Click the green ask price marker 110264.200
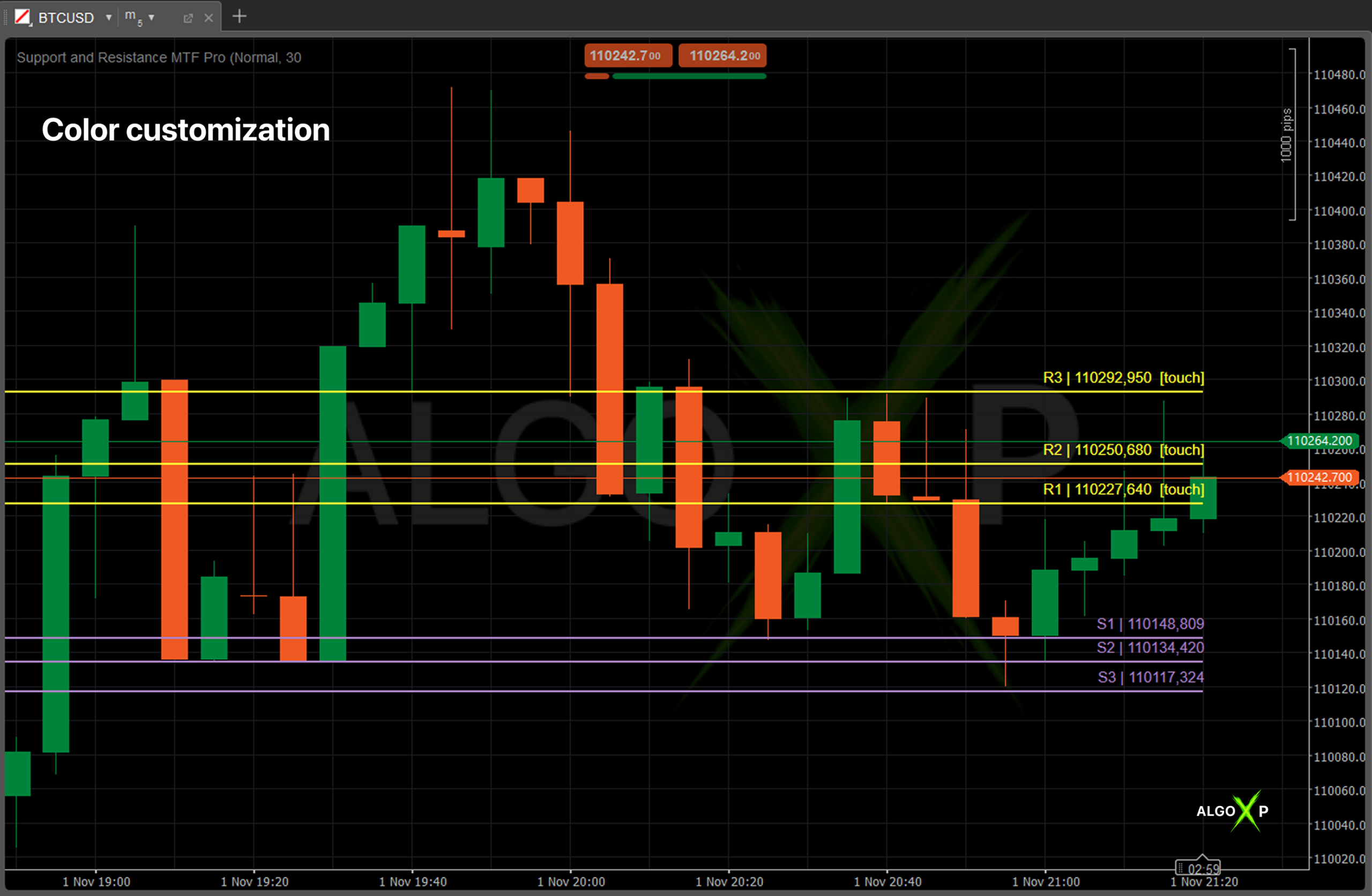This screenshot has width=1372, height=896. pyautogui.click(x=1319, y=441)
